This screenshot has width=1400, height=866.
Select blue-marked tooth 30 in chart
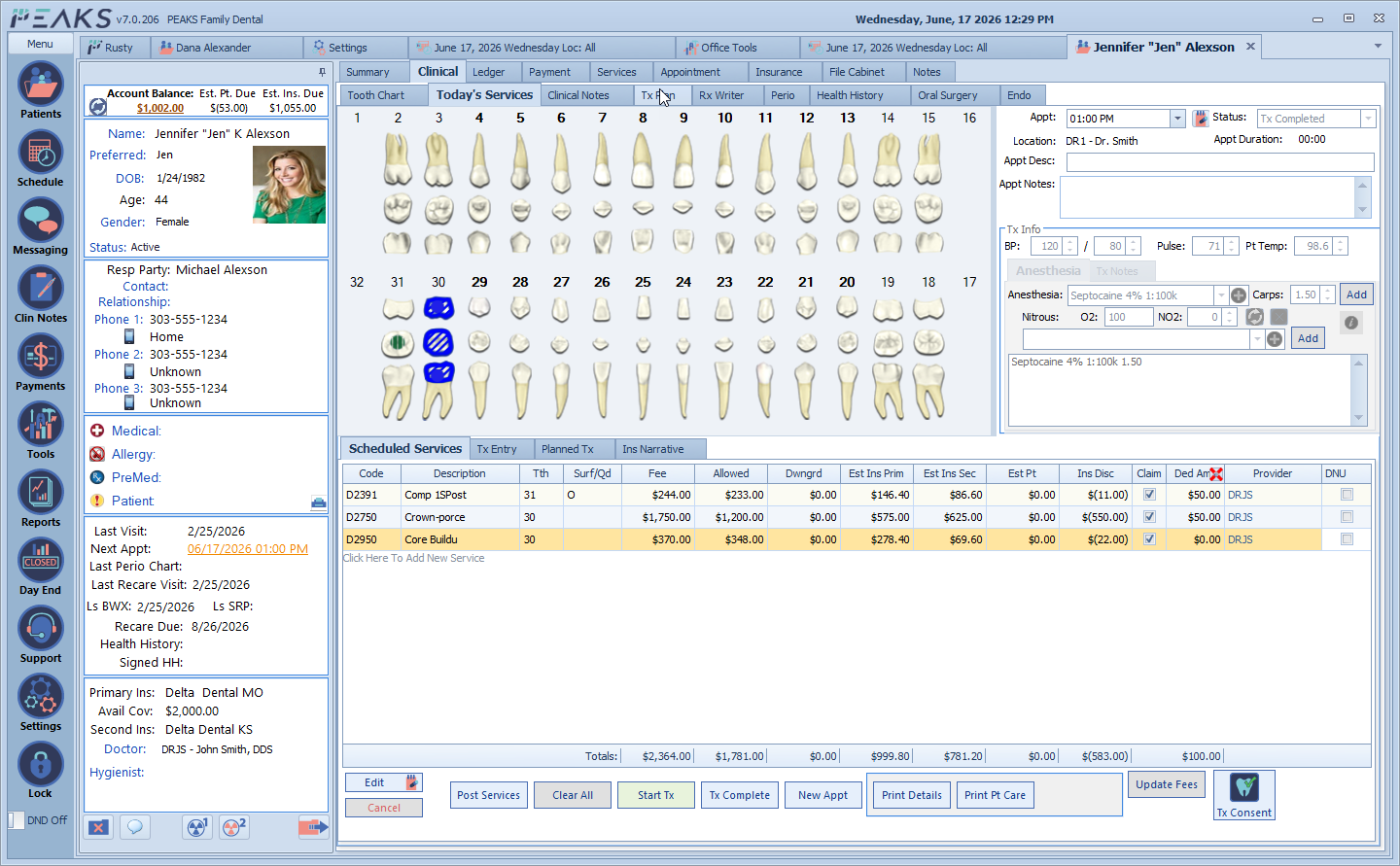pyautogui.click(x=438, y=342)
